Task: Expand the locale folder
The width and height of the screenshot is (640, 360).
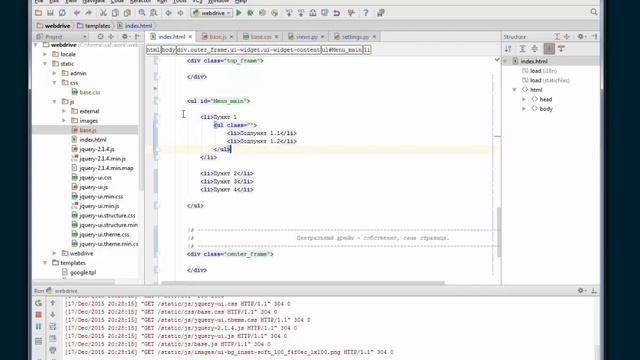Action: tap(45, 54)
